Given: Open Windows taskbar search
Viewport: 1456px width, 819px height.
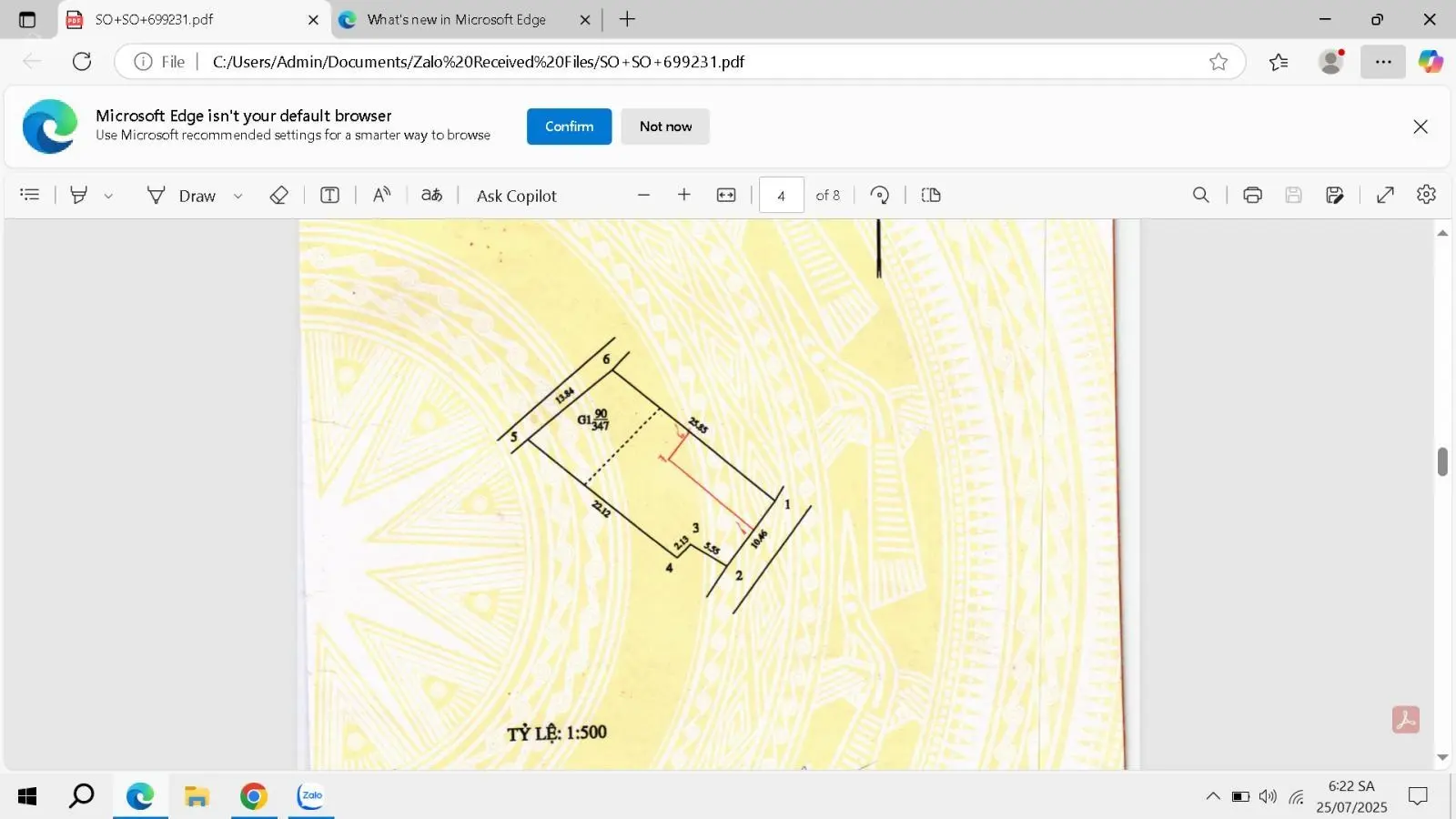Looking at the screenshot, I should pos(82,796).
